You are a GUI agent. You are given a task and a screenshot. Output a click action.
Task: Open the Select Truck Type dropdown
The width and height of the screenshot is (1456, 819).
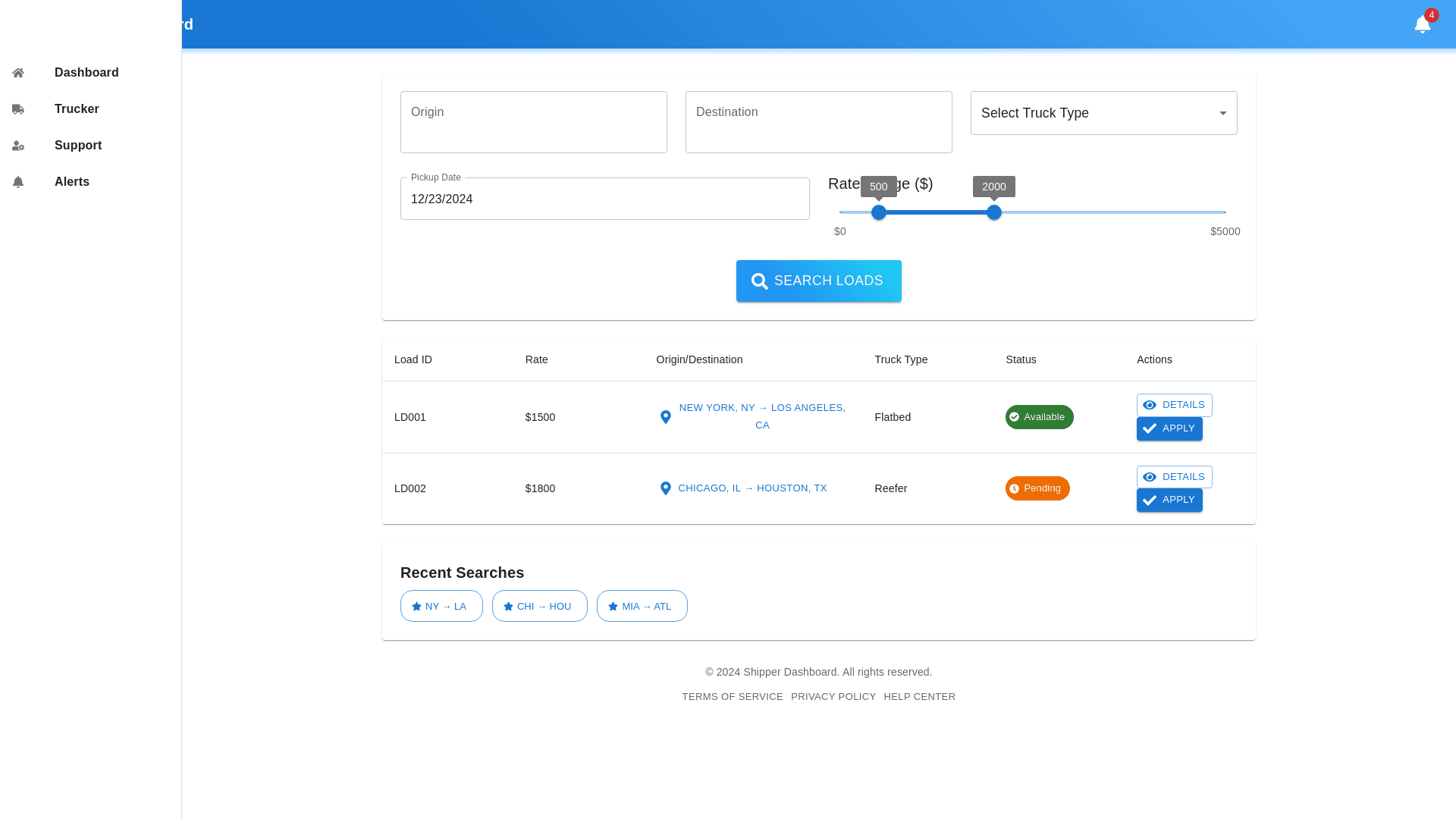pyautogui.click(x=1092, y=113)
